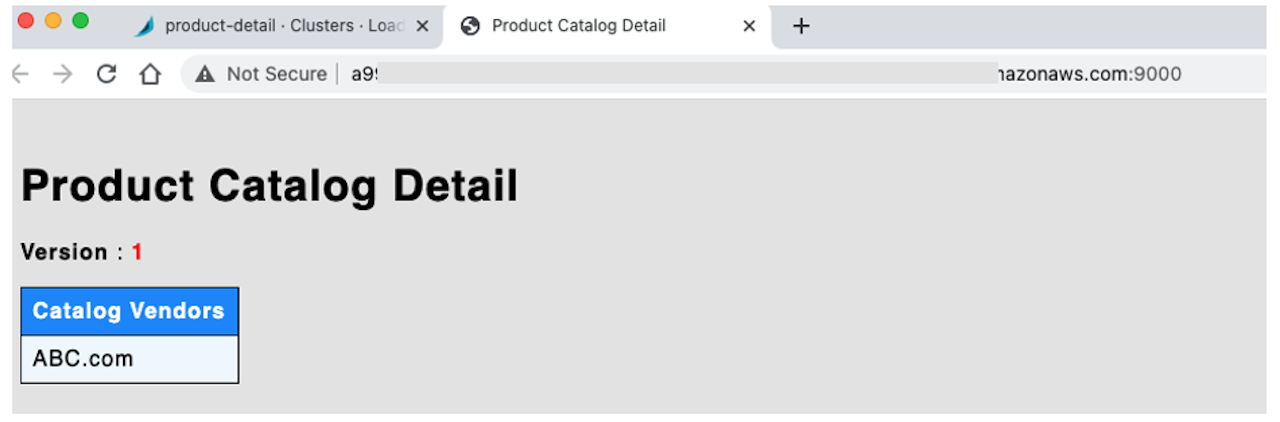Go to the home page icon
1280x422 pixels.
pos(150,74)
